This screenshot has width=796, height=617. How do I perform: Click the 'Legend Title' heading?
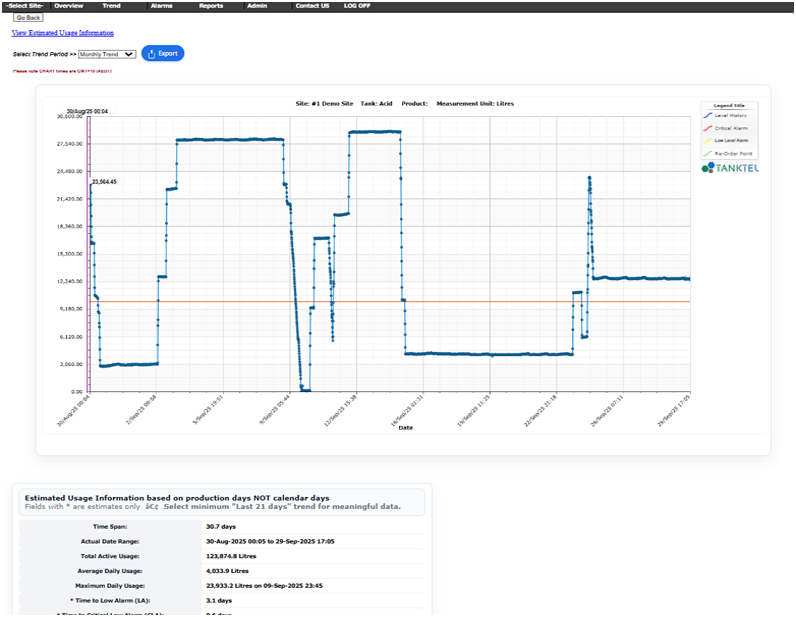click(x=729, y=106)
